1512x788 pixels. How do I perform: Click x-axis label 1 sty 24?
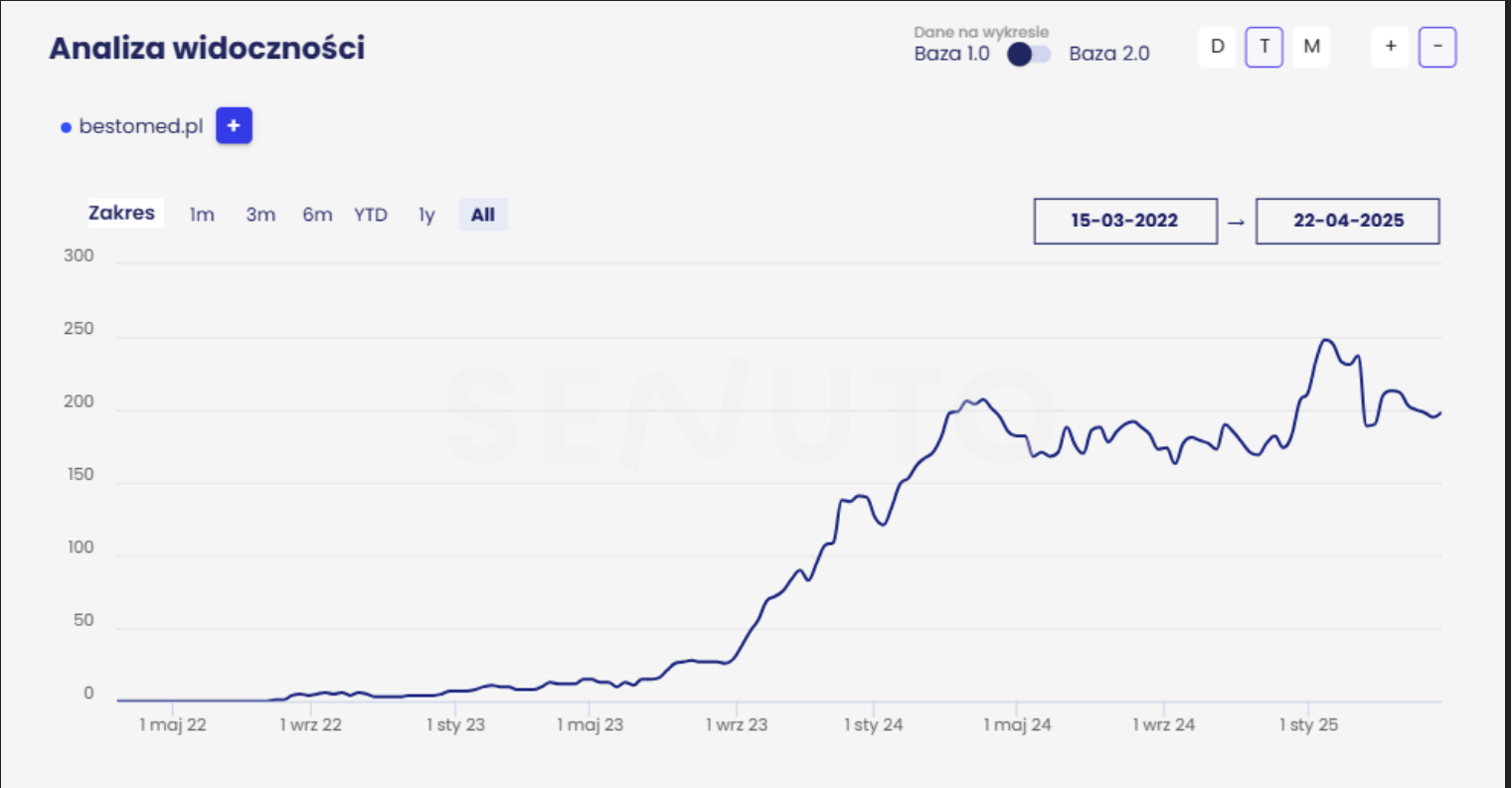(x=874, y=725)
